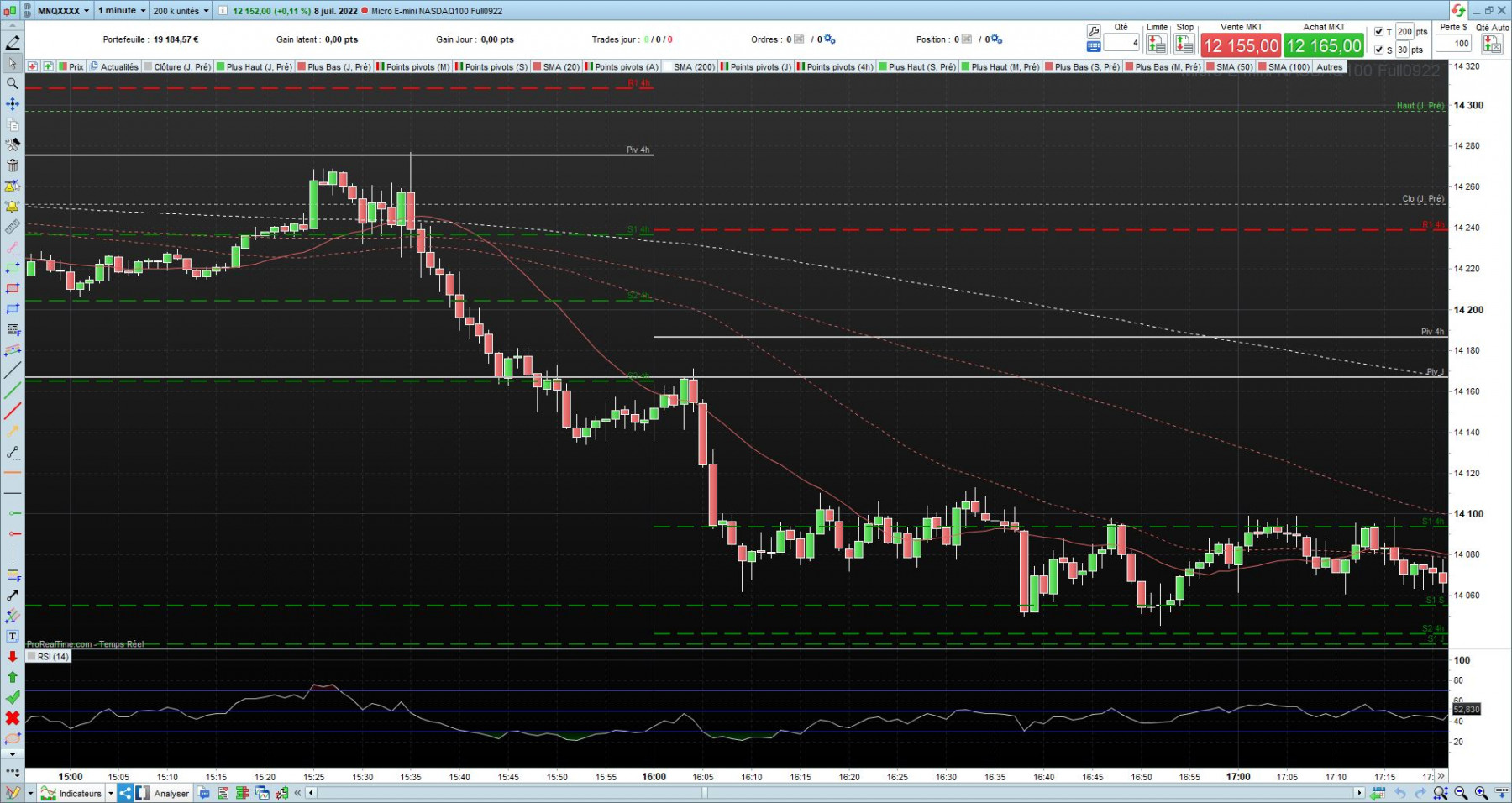Toggle the T target checkbox

pos(1378,32)
